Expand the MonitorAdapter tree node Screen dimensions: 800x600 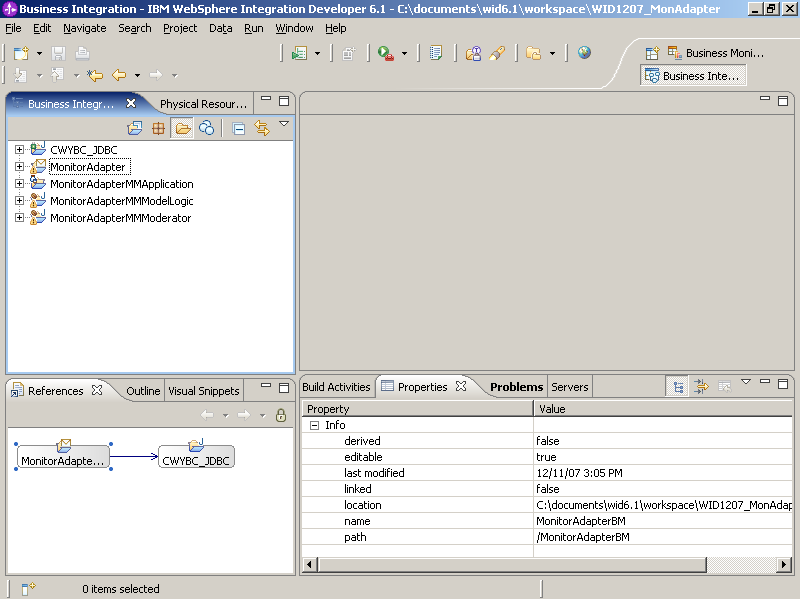pyautogui.click(x=19, y=166)
